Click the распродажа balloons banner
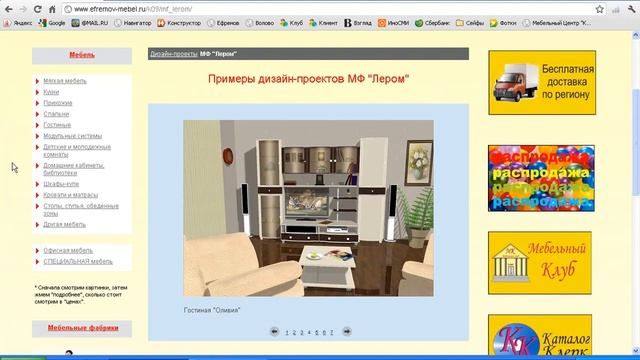Image resolution: width=640 pixels, height=360 pixels. [541, 178]
